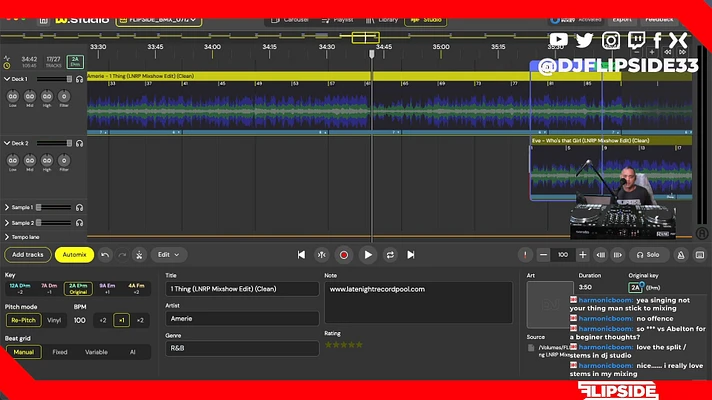Select the ×2 BPM multiplier
The width and height of the screenshot is (712, 400).
point(140,320)
